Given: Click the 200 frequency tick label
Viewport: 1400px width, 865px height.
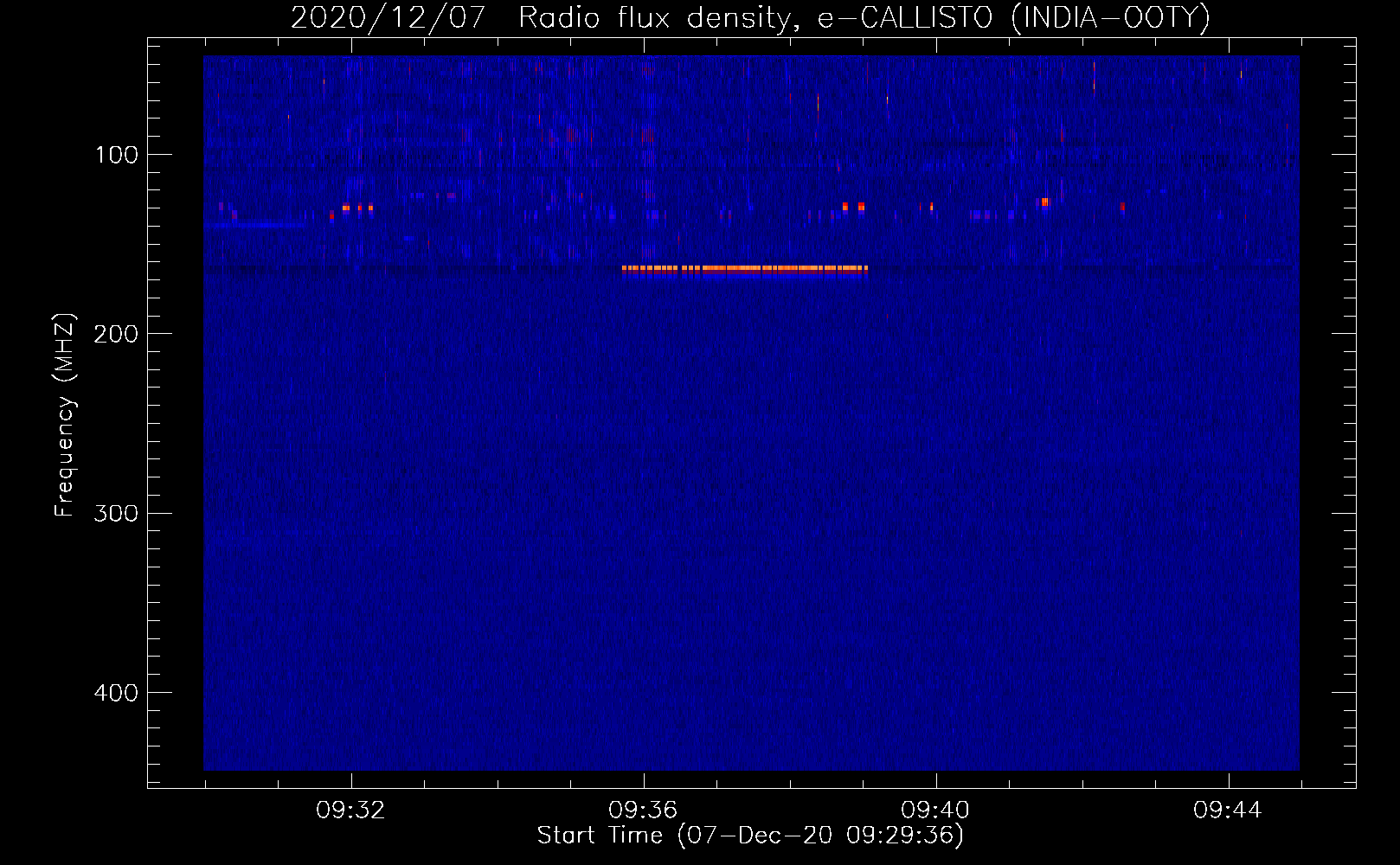Looking at the screenshot, I should point(116,334).
